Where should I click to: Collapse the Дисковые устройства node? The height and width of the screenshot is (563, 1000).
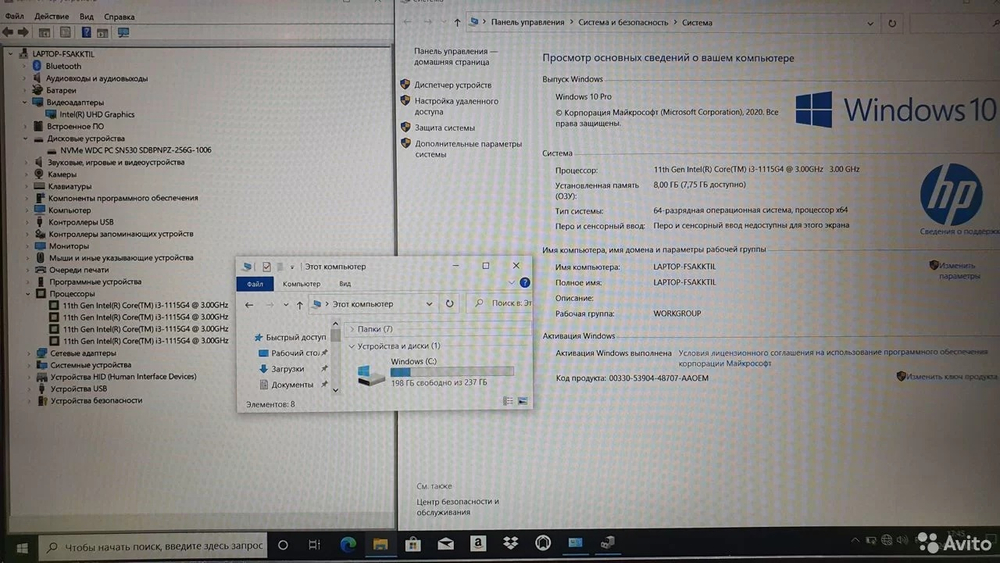pos(26,138)
